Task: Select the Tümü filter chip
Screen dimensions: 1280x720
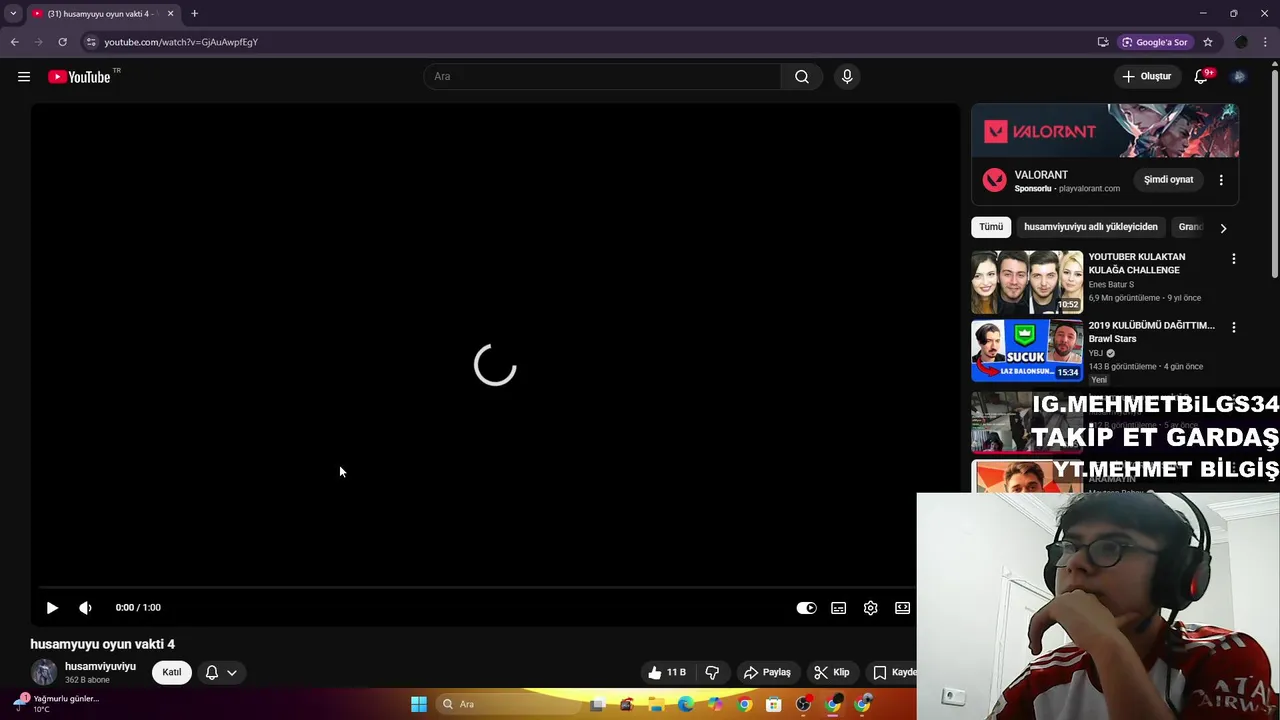Action: [x=991, y=227]
